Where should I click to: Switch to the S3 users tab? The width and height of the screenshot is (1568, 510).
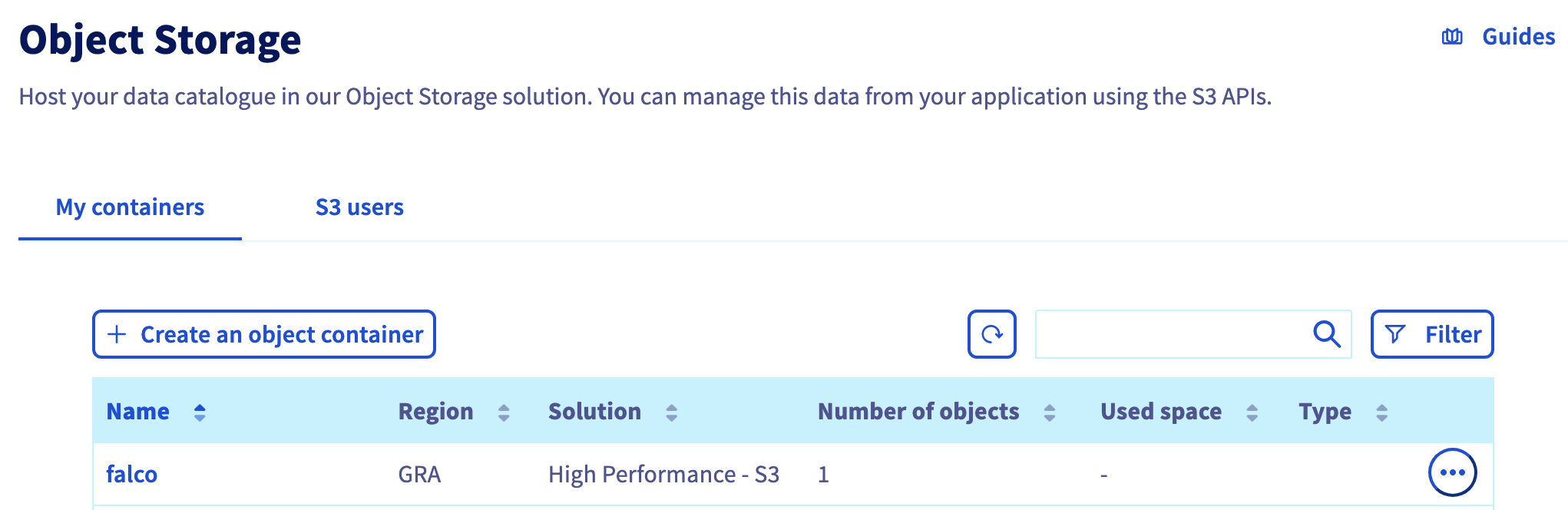coord(359,207)
